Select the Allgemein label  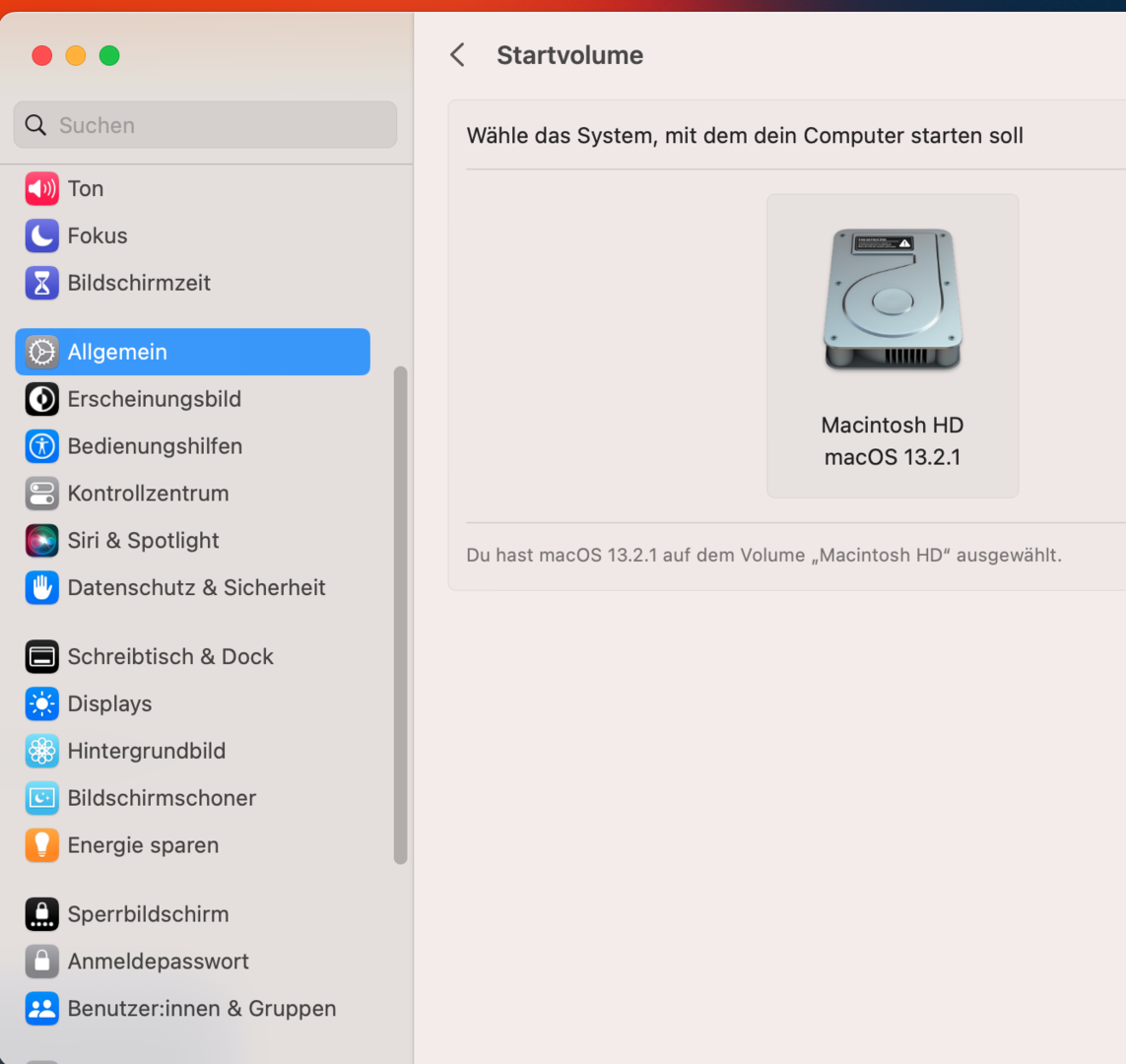click(x=118, y=352)
